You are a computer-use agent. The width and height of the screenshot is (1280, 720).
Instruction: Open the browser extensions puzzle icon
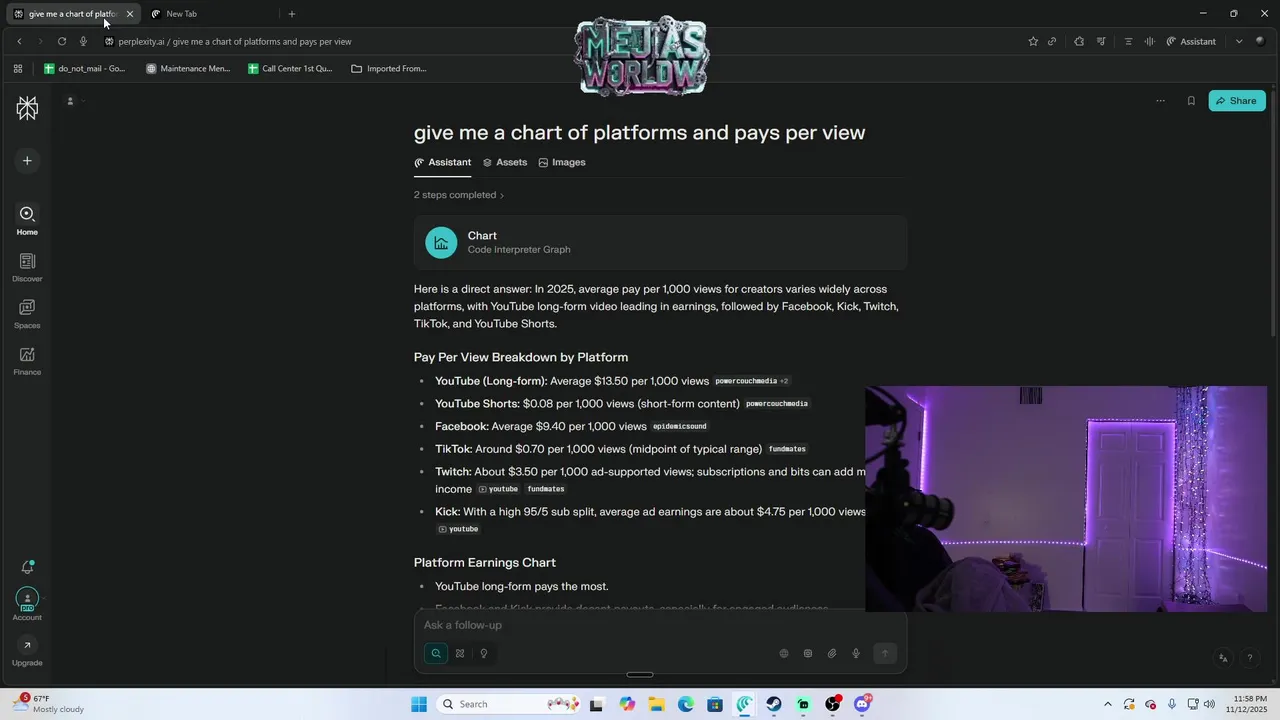pyautogui.click(x=1079, y=41)
